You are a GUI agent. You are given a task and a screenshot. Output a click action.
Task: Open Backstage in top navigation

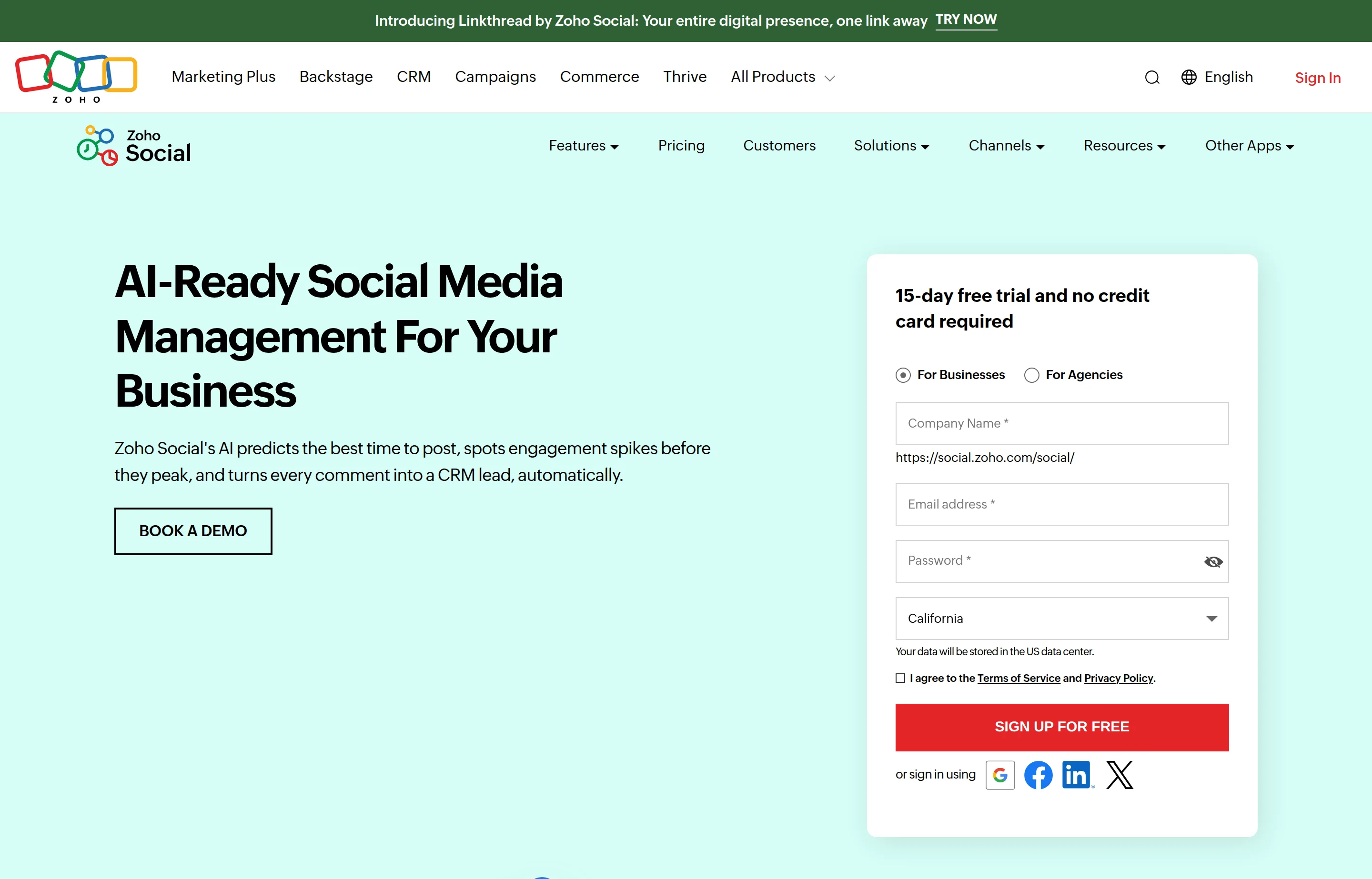coord(336,77)
